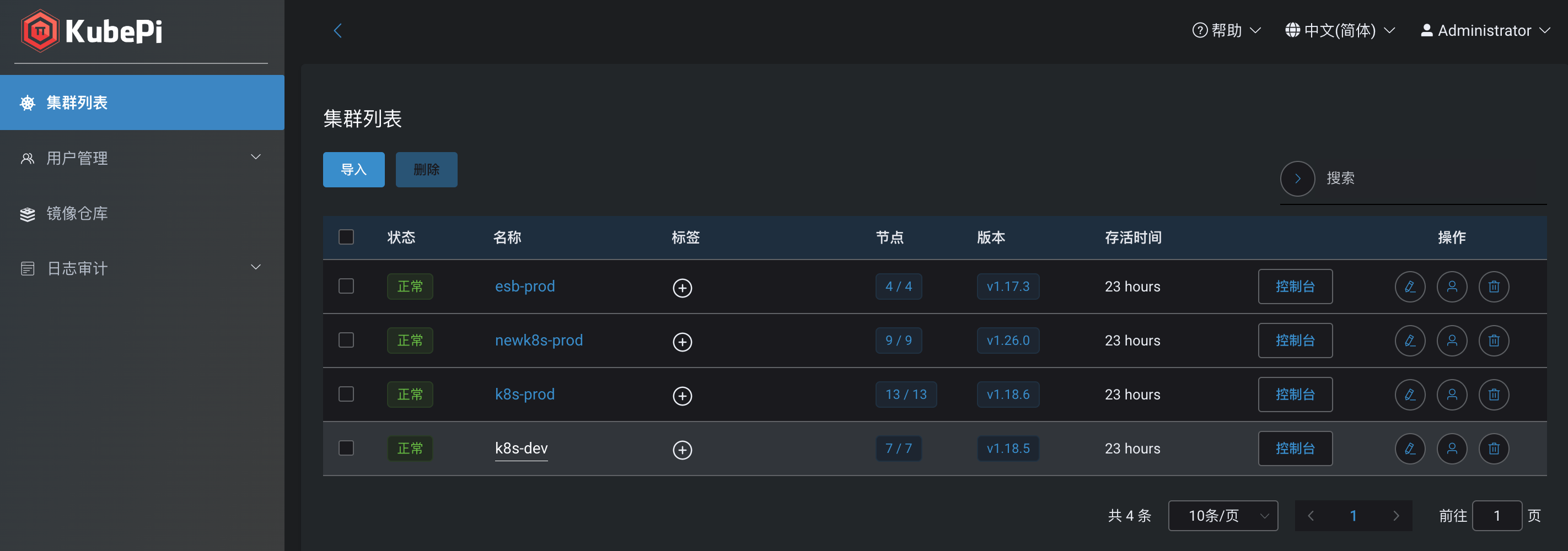Click the go-to page number field
This screenshot has width=1568, height=551.
pos(1496,516)
